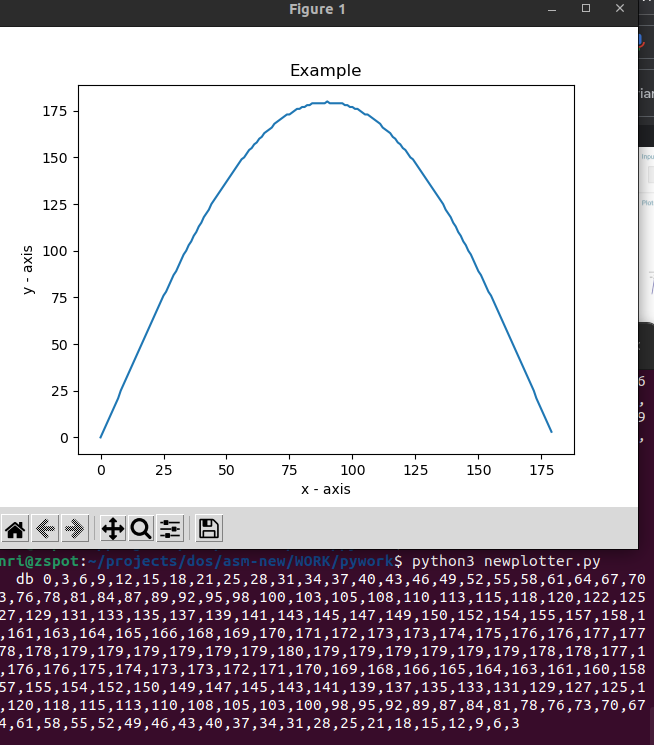Image resolution: width=654 pixels, height=745 pixels.
Task: Click the zspot hostname in terminal prompt
Action: (57, 561)
